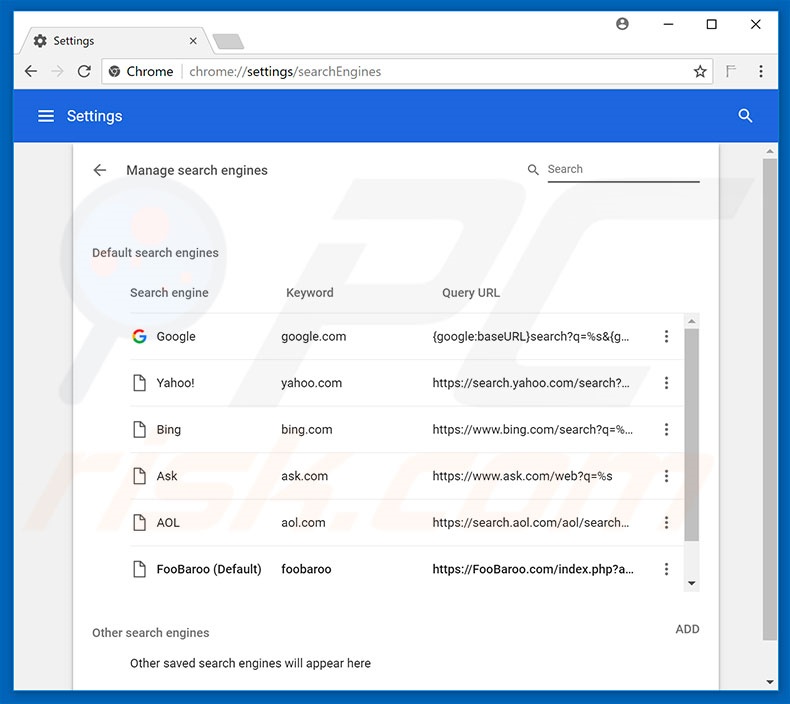Click the list scrollbar up arrow
This screenshot has height=704, width=790.
(x=692, y=321)
